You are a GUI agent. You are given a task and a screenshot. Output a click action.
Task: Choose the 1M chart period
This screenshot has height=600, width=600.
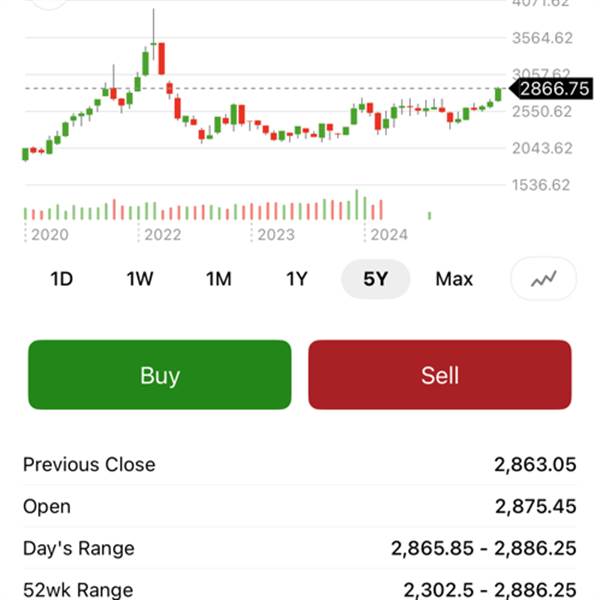(x=218, y=279)
